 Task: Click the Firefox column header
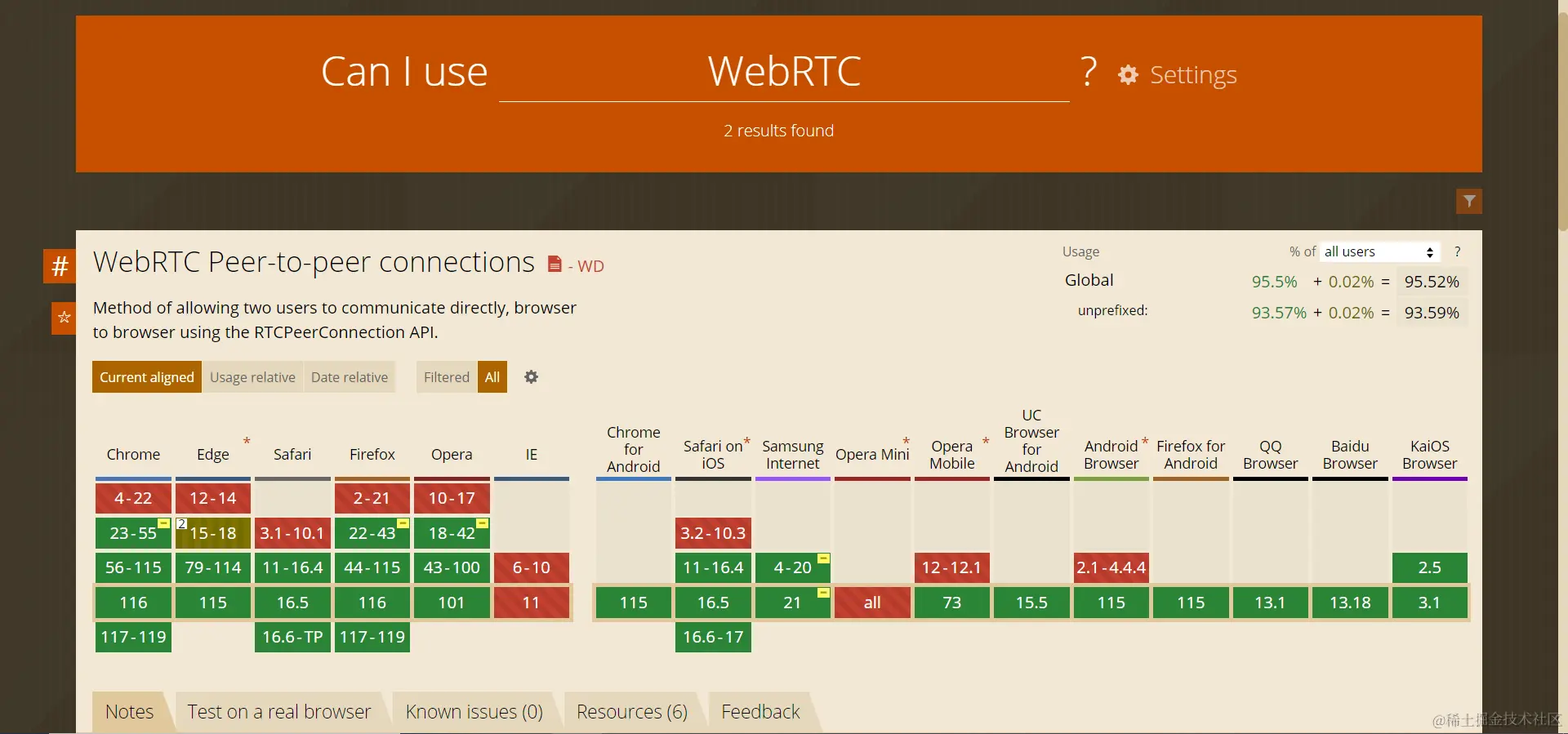(372, 455)
